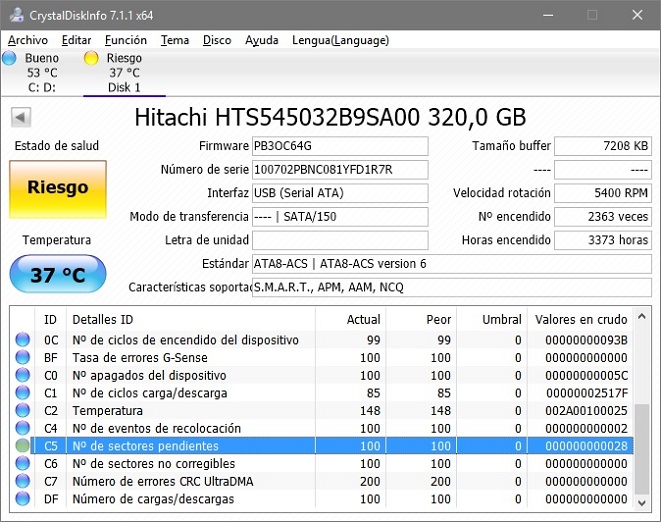Open the Lengua(Language) menu
The width and height of the screenshot is (661, 522).
340,40
